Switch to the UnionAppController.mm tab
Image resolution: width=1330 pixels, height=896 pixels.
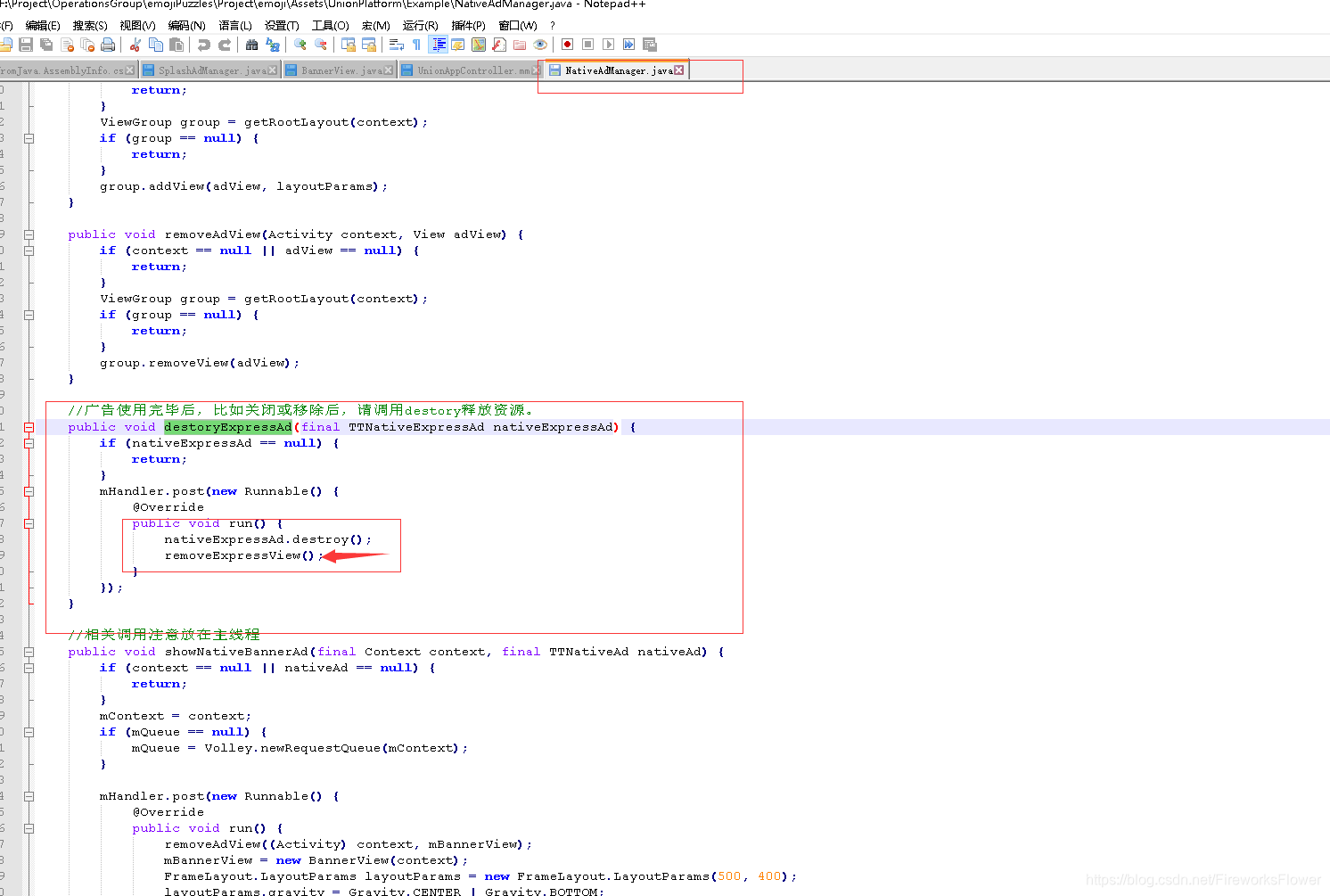[469, 70]
